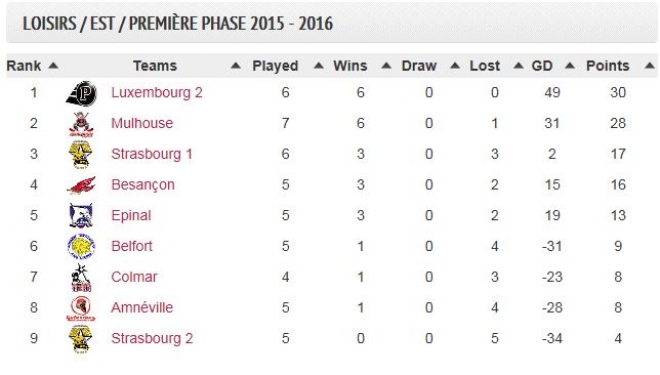Sort by Wins column arrow

click(x=386, y=66)
